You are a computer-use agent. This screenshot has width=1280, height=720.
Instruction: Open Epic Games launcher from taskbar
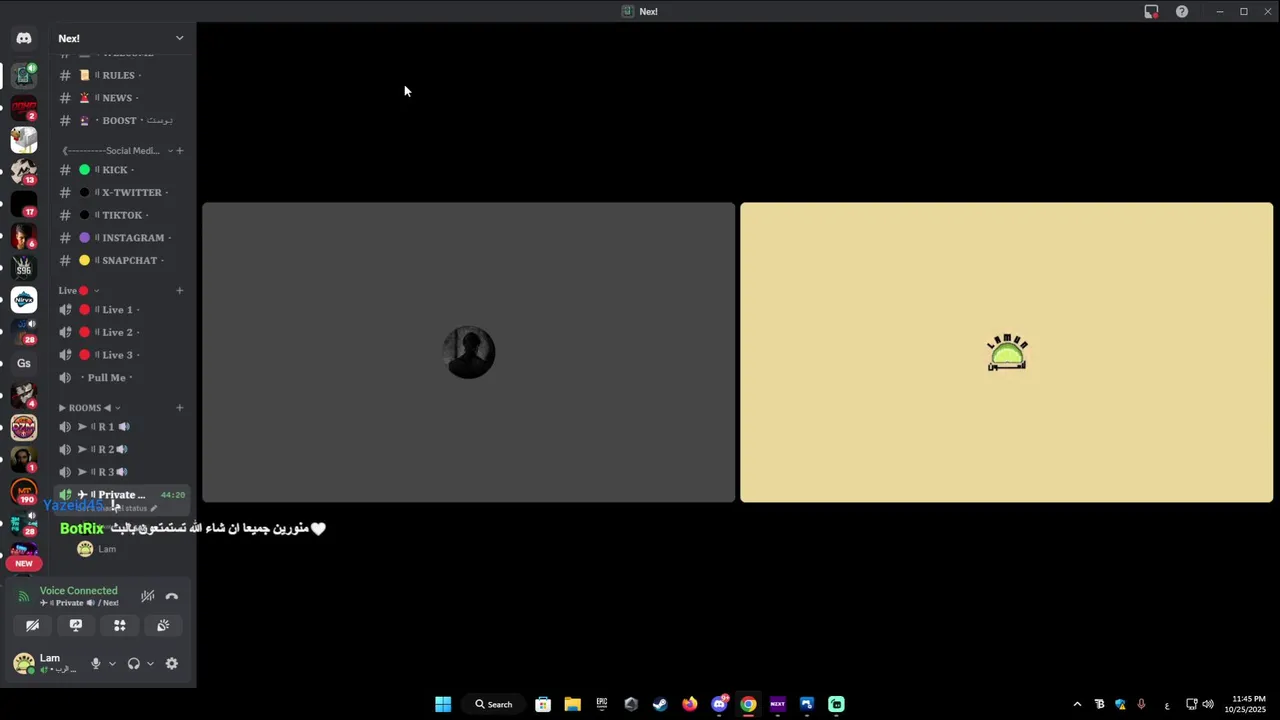pos(601,704)
